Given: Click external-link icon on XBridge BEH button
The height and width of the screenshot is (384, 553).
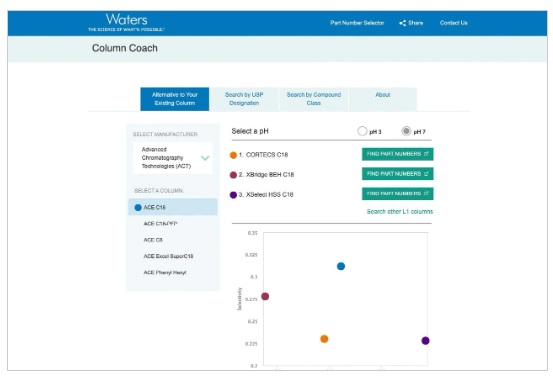Looking at the screenshot, I should click(426, 173).
